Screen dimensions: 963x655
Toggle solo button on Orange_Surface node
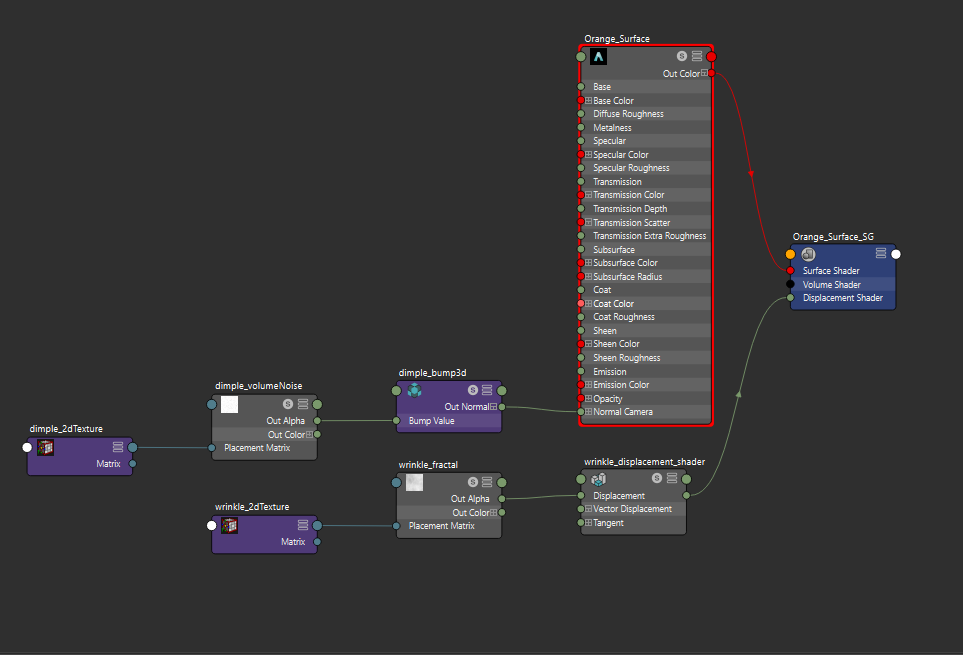(682, 57)
